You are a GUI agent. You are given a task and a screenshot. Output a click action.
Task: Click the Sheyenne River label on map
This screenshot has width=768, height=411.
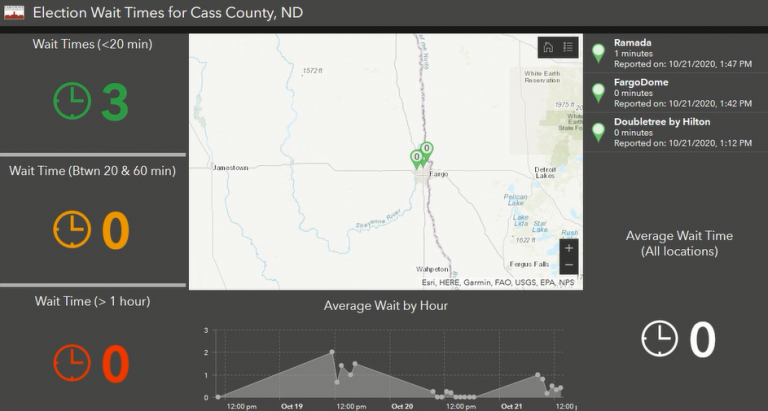tap(378, 219)
